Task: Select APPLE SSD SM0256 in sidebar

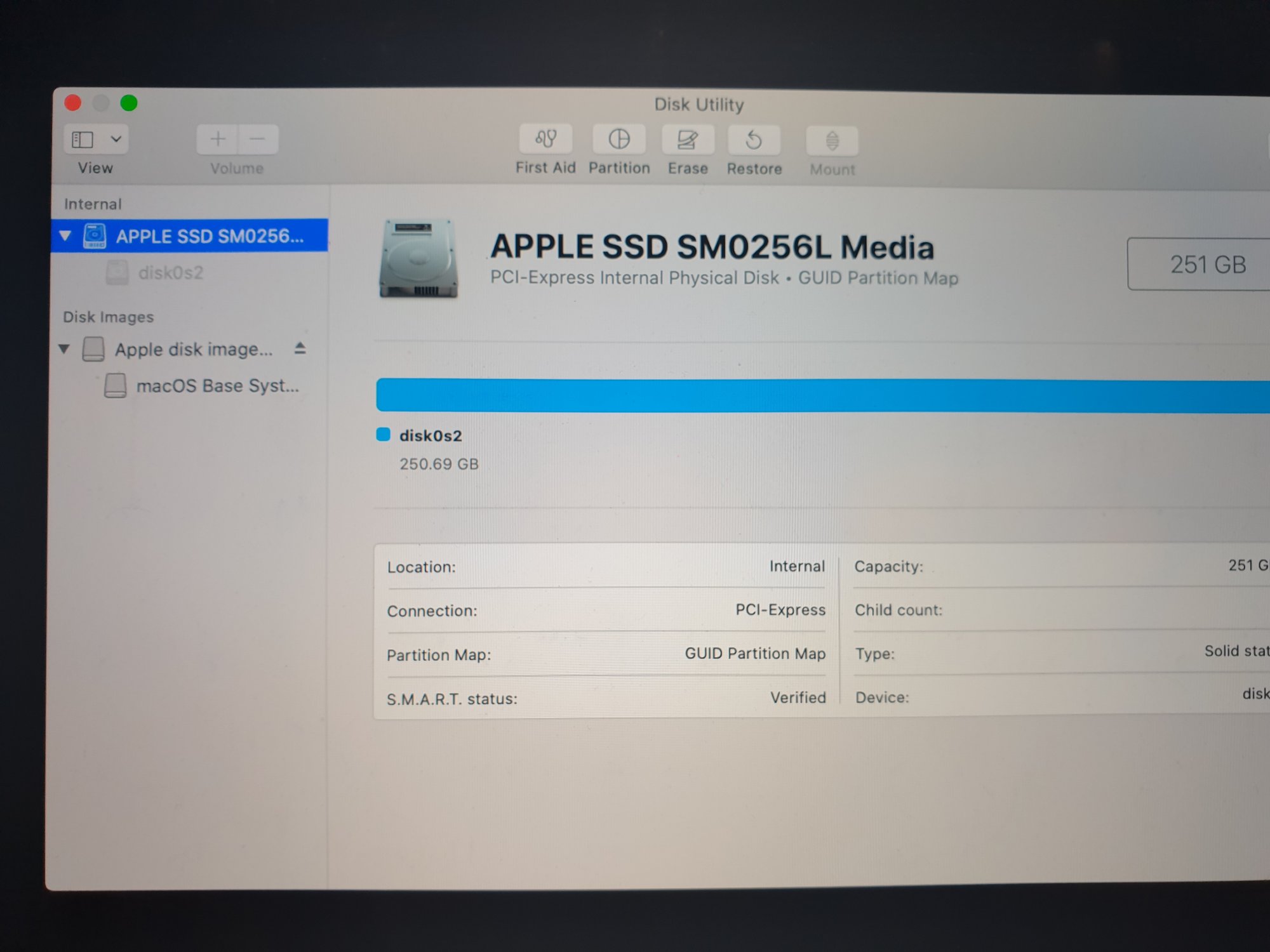Action: click(x=189, y=235)
